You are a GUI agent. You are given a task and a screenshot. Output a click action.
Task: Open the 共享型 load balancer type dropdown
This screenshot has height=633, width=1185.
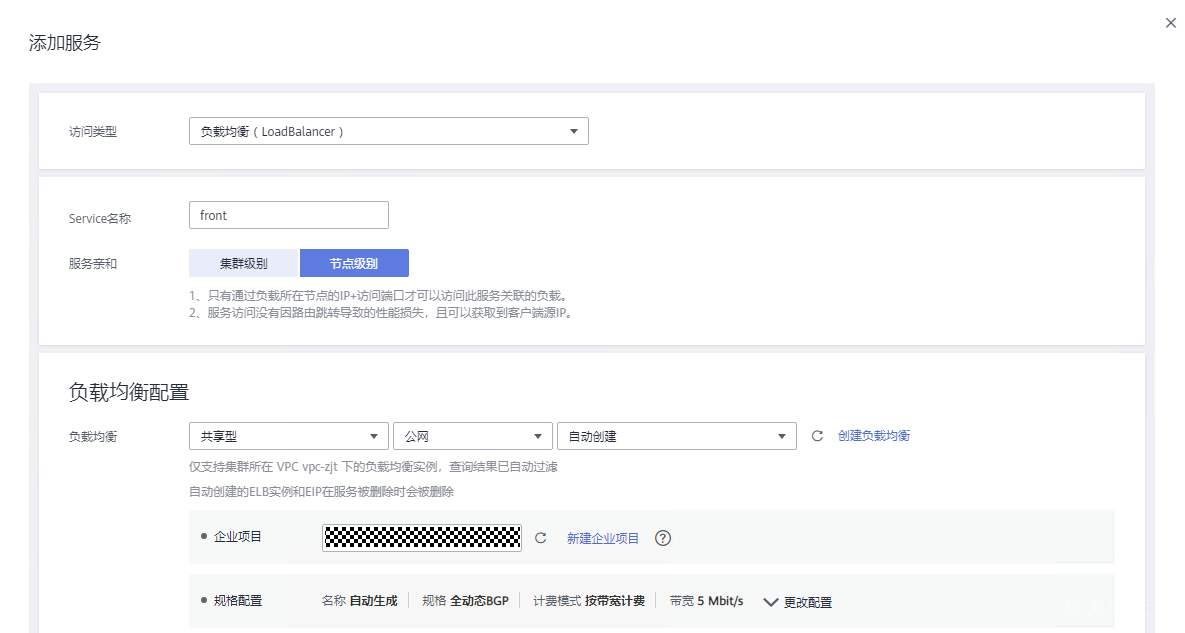coord(289,436)
